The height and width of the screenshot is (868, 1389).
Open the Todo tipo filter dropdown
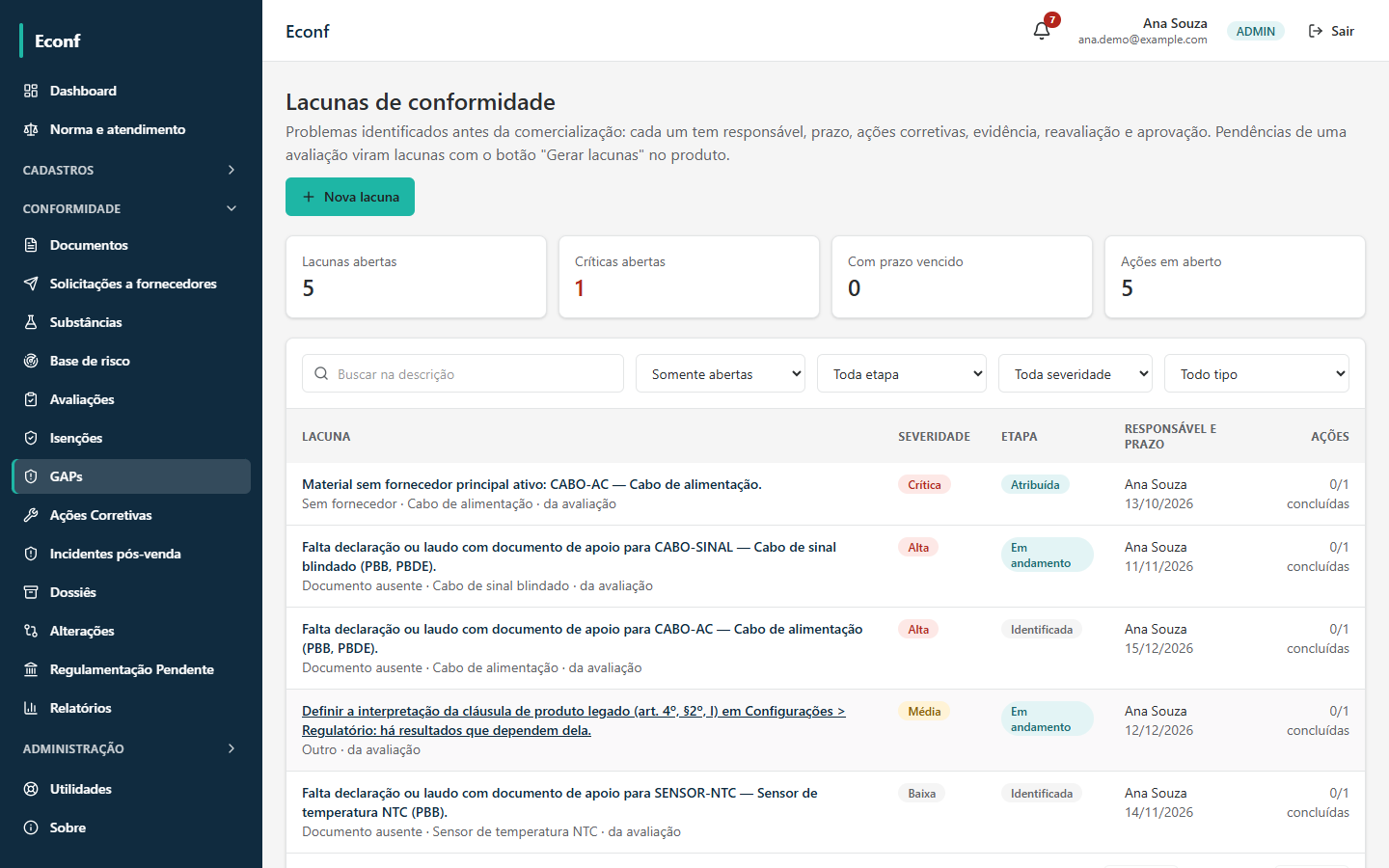(x=1257, y=373)
